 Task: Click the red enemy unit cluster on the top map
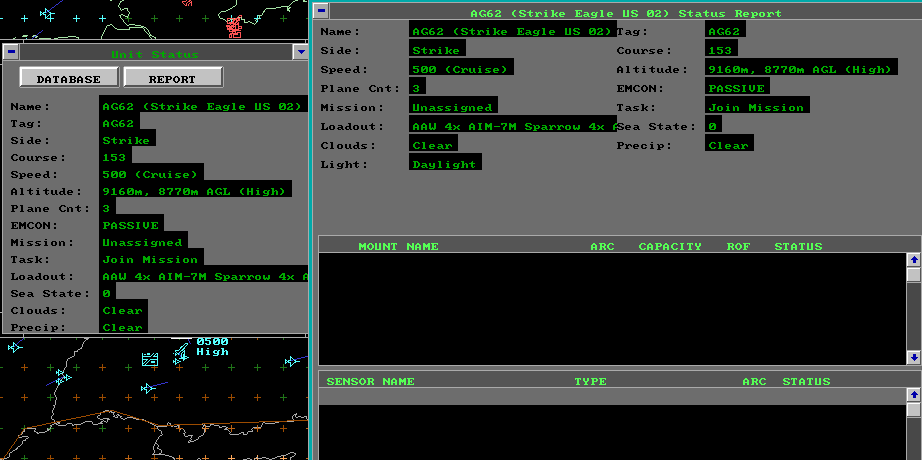pos(233,26)
